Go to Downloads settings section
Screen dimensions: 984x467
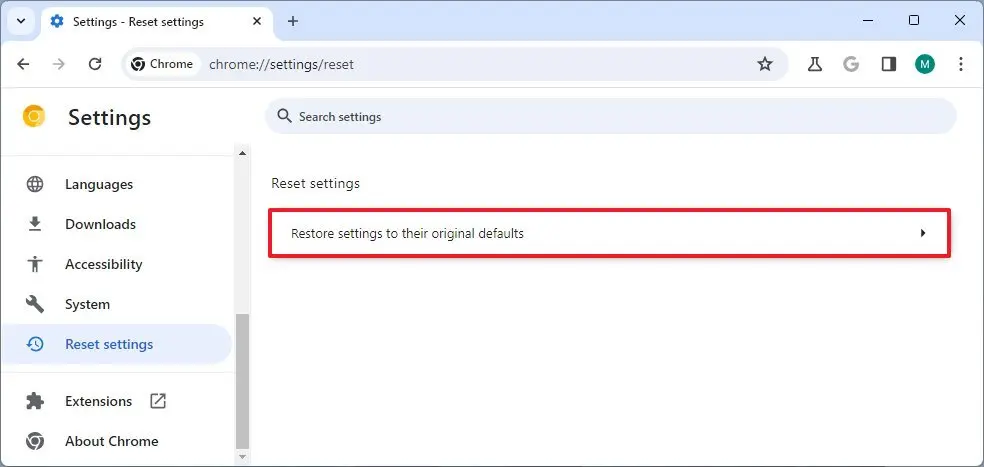tap(100, 224)
